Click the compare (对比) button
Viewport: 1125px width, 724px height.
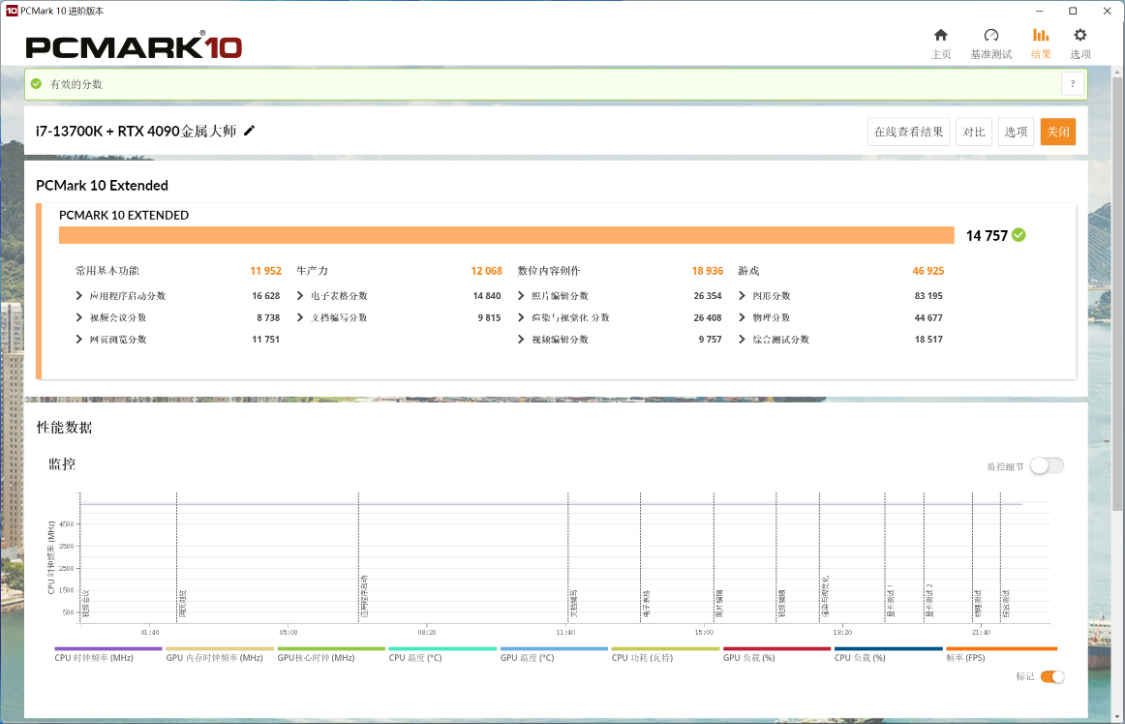click(x=974, y=132)
